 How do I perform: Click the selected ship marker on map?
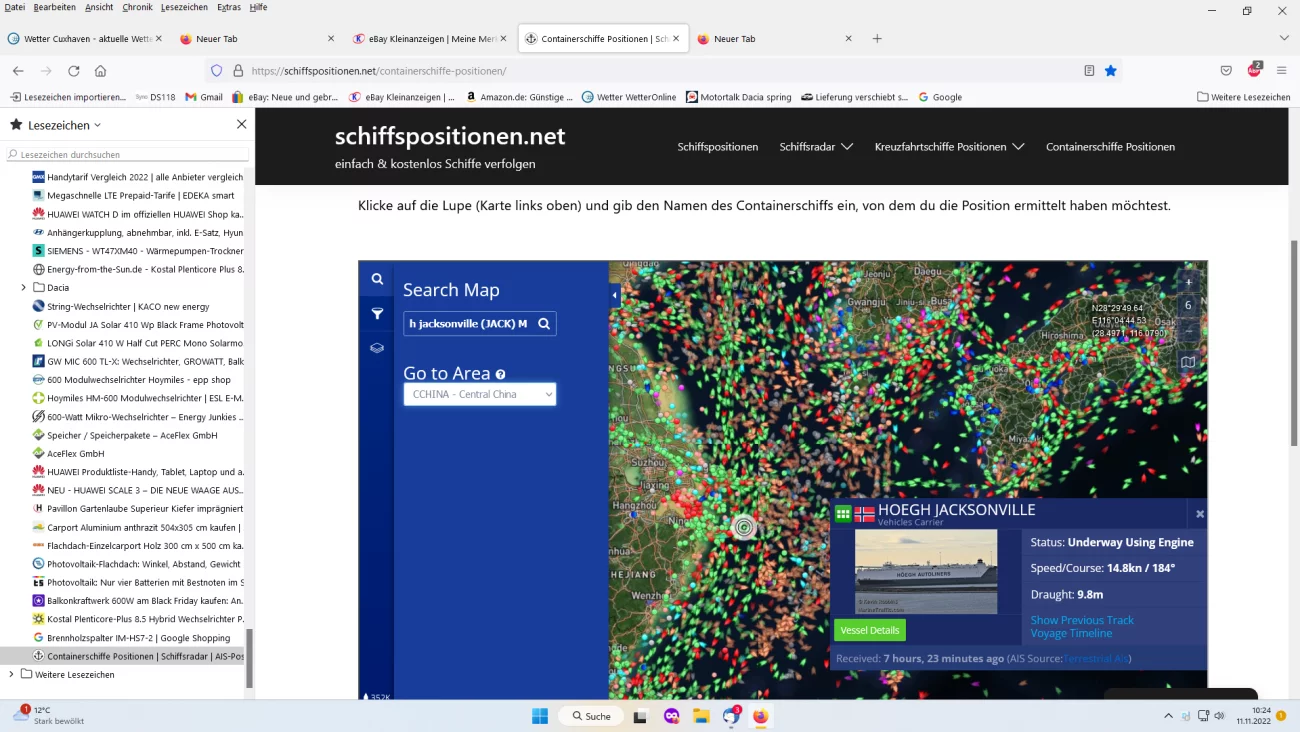click(x=743, y=527)
